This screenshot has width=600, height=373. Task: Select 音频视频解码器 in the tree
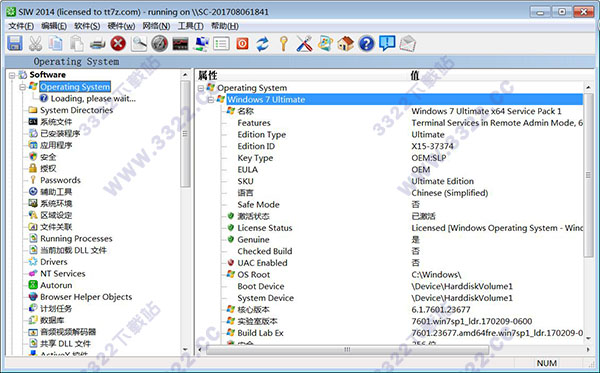tap(68, 332)
